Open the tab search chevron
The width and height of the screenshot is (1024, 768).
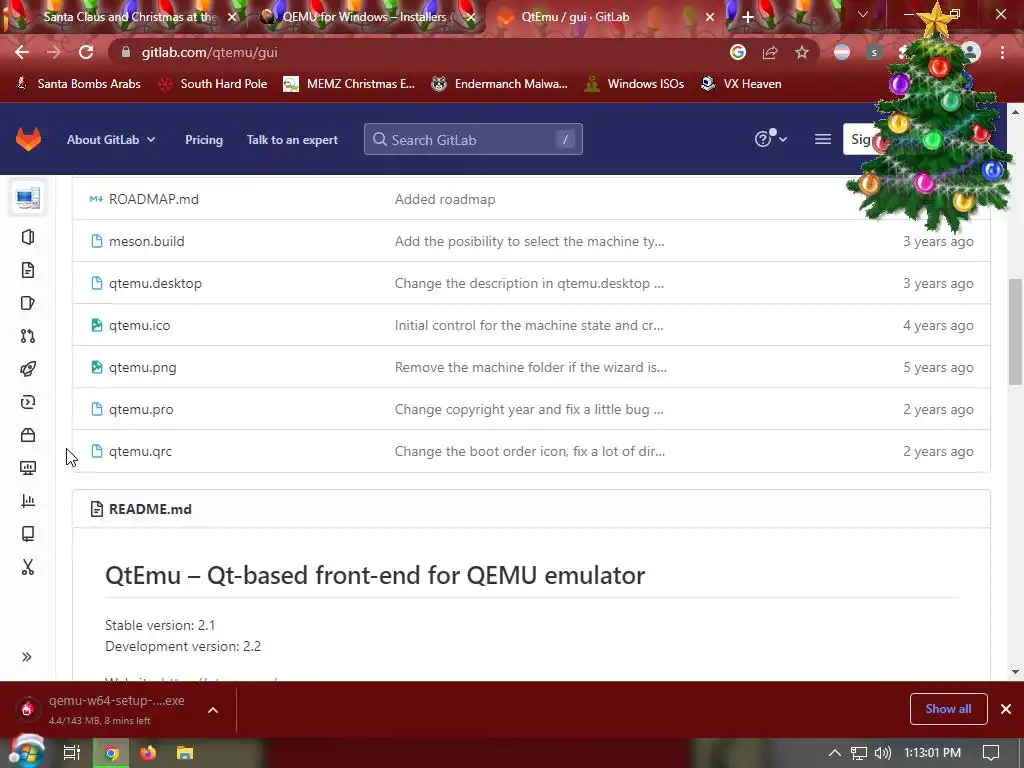coord(863,14)
